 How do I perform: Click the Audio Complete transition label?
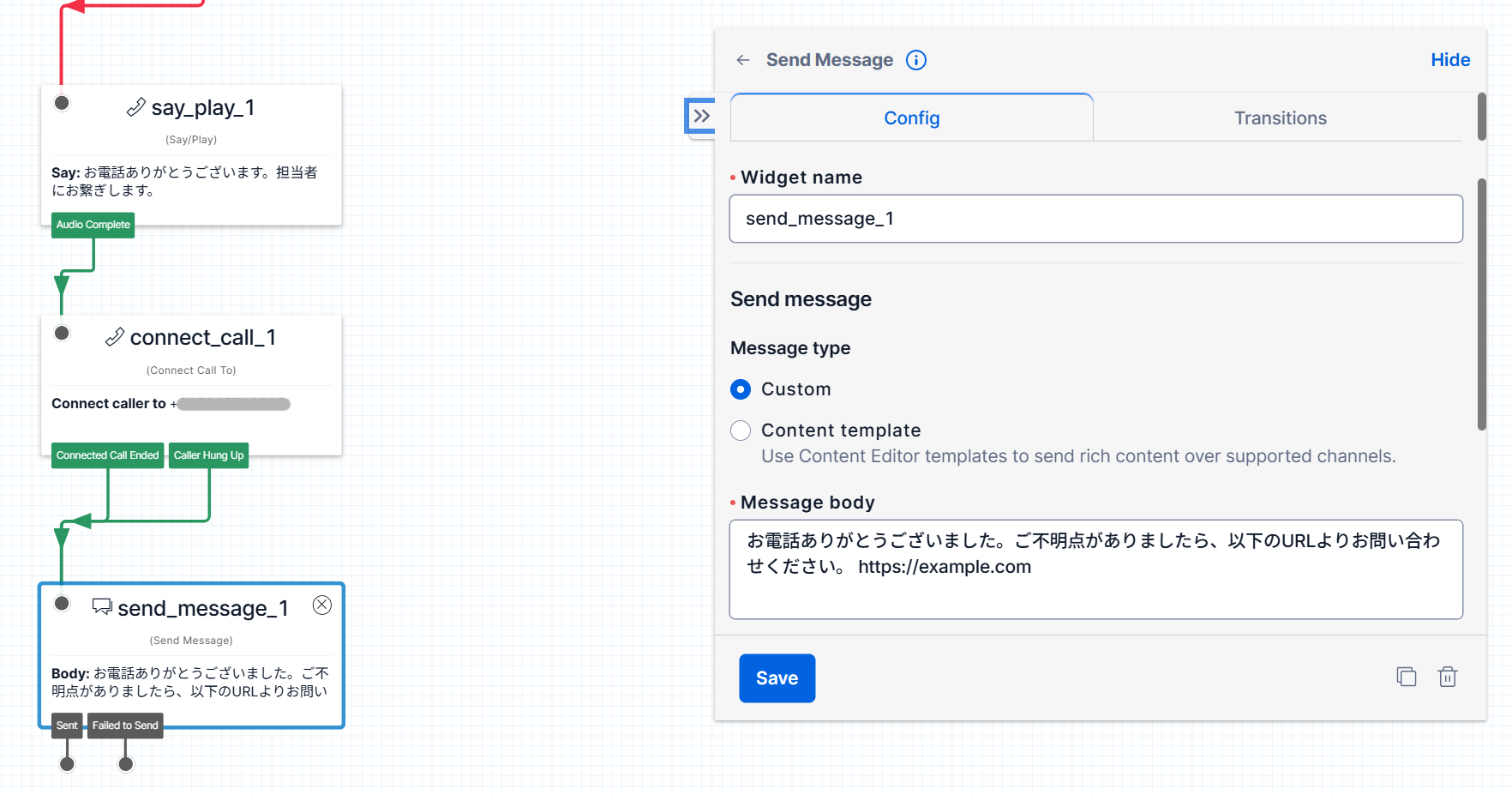tap(92, 225)
